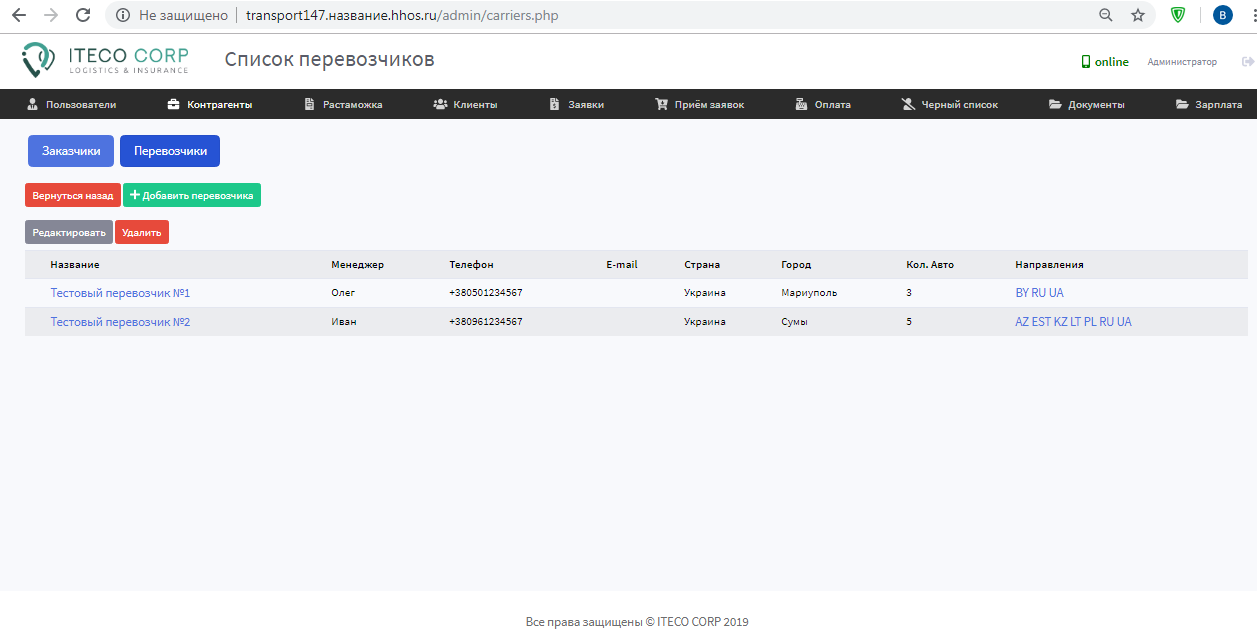Open the Документы menu
Viewport: 1257px width, 636px height.
click(x=1087, y=104)
